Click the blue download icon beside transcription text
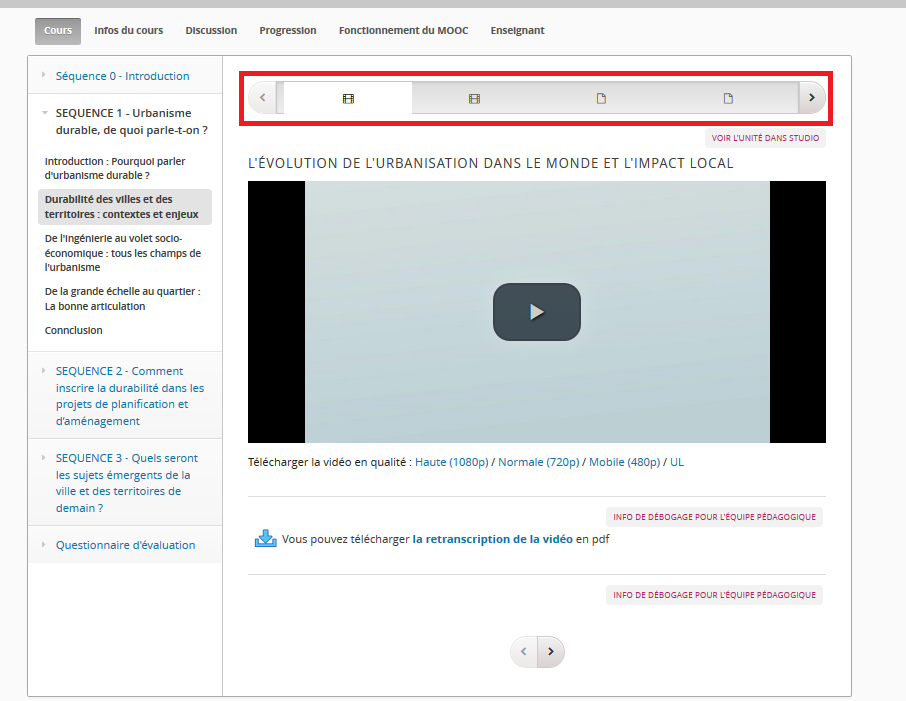Screen dimensions: 906x701 tap(265, 539)
